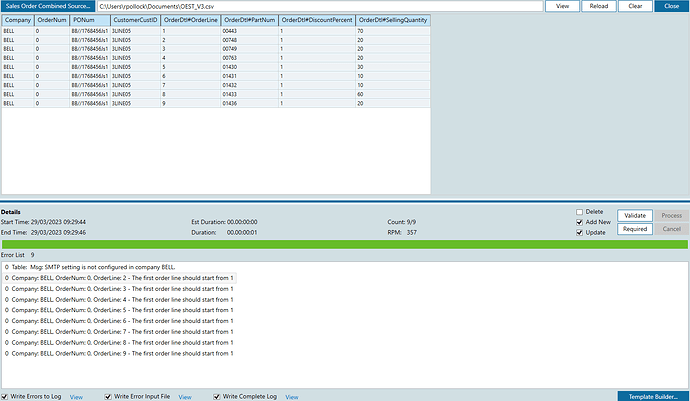This screenshot has height=401, width=690.
Task: Click the Close button
Action: click(x=672, y=6)
